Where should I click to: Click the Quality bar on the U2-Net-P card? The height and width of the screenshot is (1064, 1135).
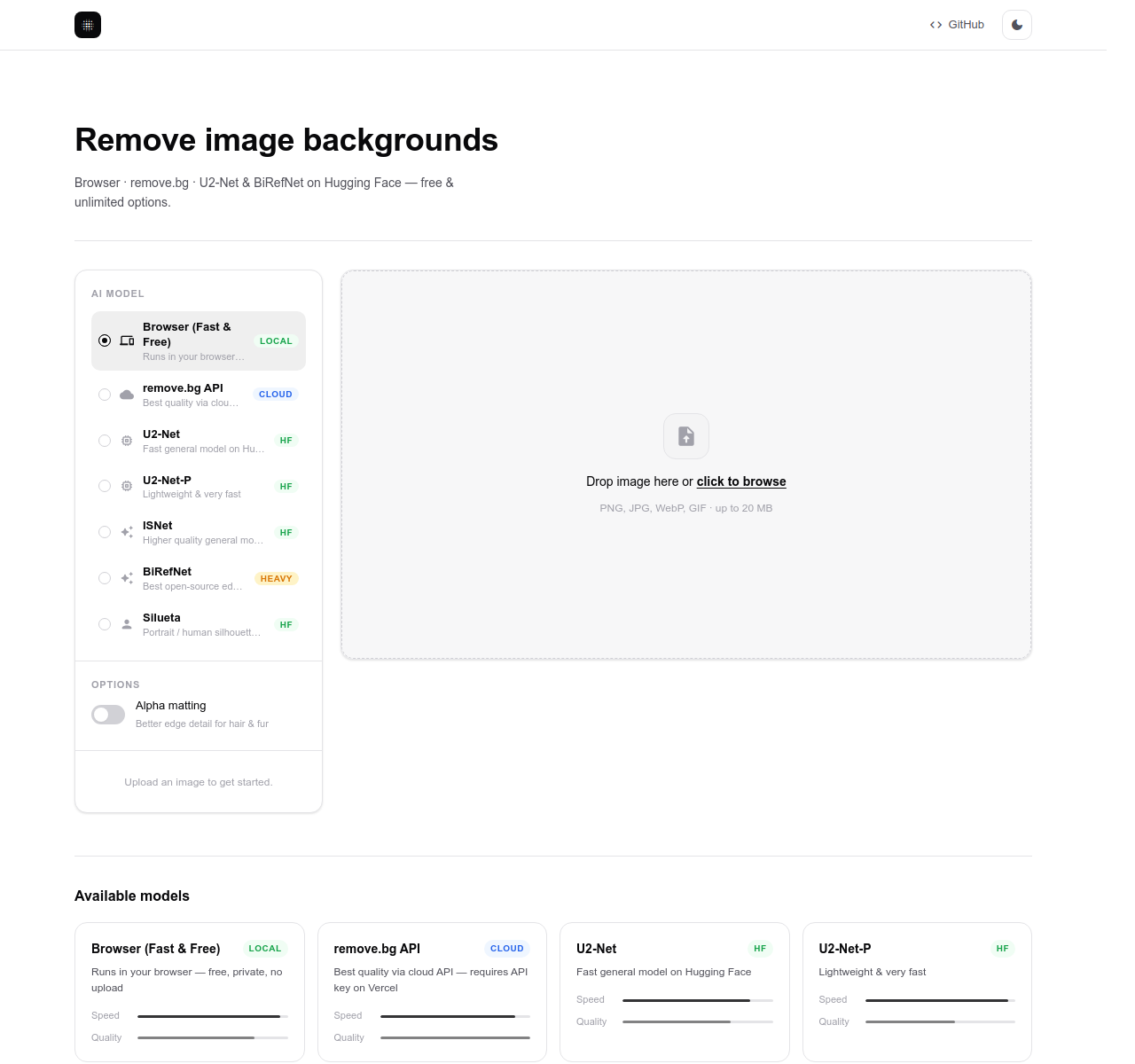(x=940, y=1021)
